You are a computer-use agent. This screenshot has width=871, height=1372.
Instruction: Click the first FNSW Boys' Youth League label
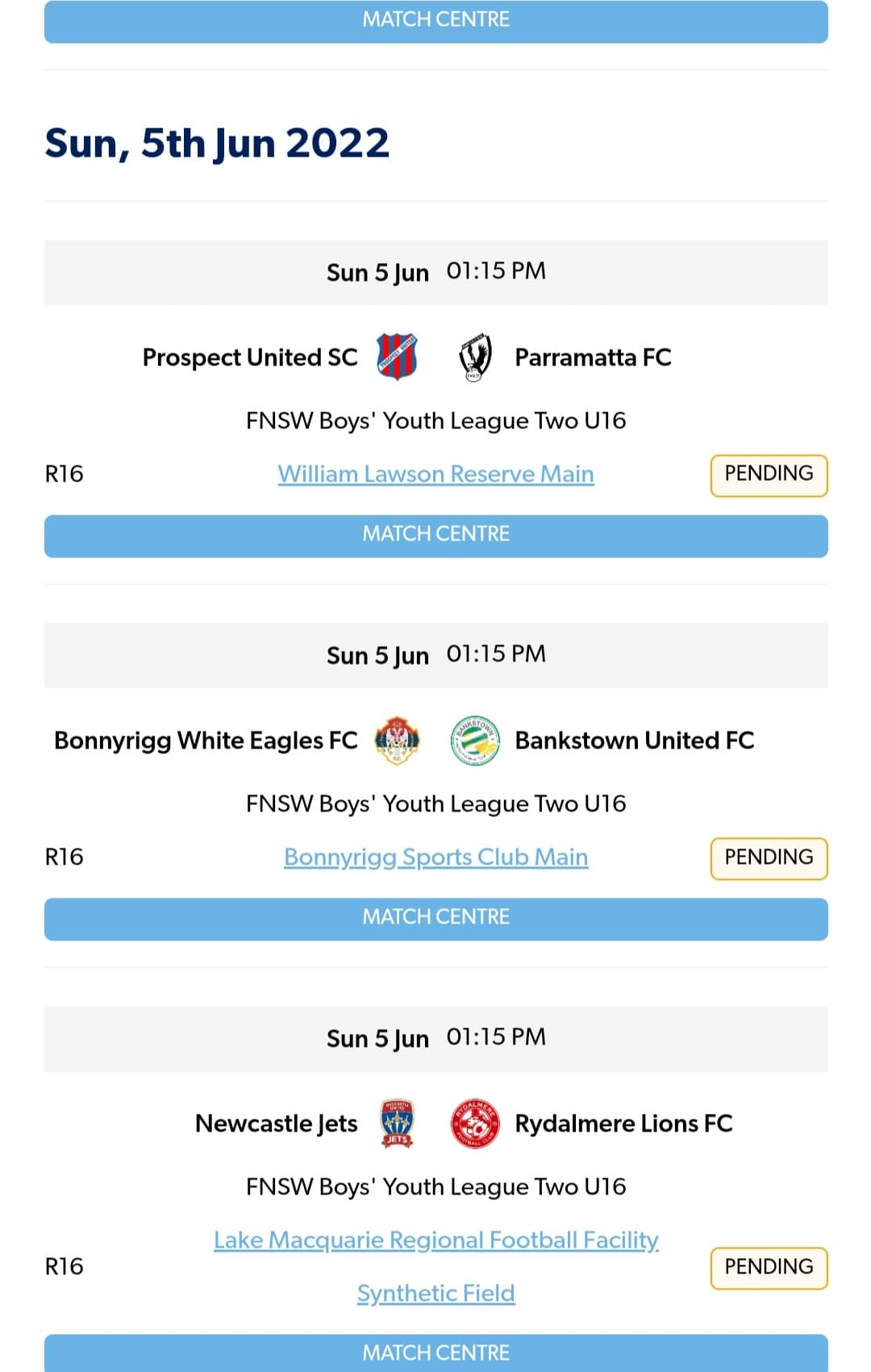[x=435, y=420]
